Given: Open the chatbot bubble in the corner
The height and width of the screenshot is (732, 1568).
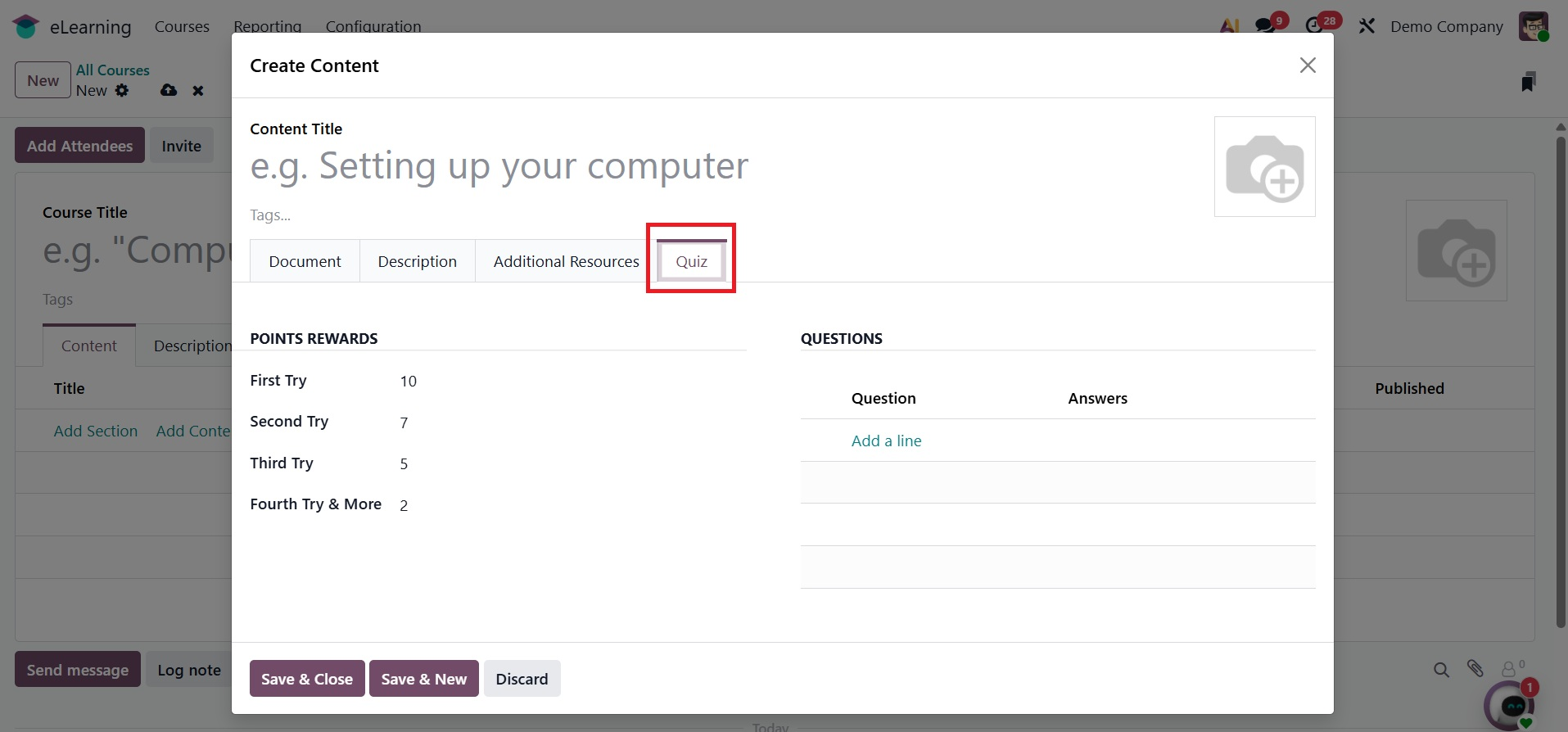Looking at the screenshot, I should [x=1512, y=704].
